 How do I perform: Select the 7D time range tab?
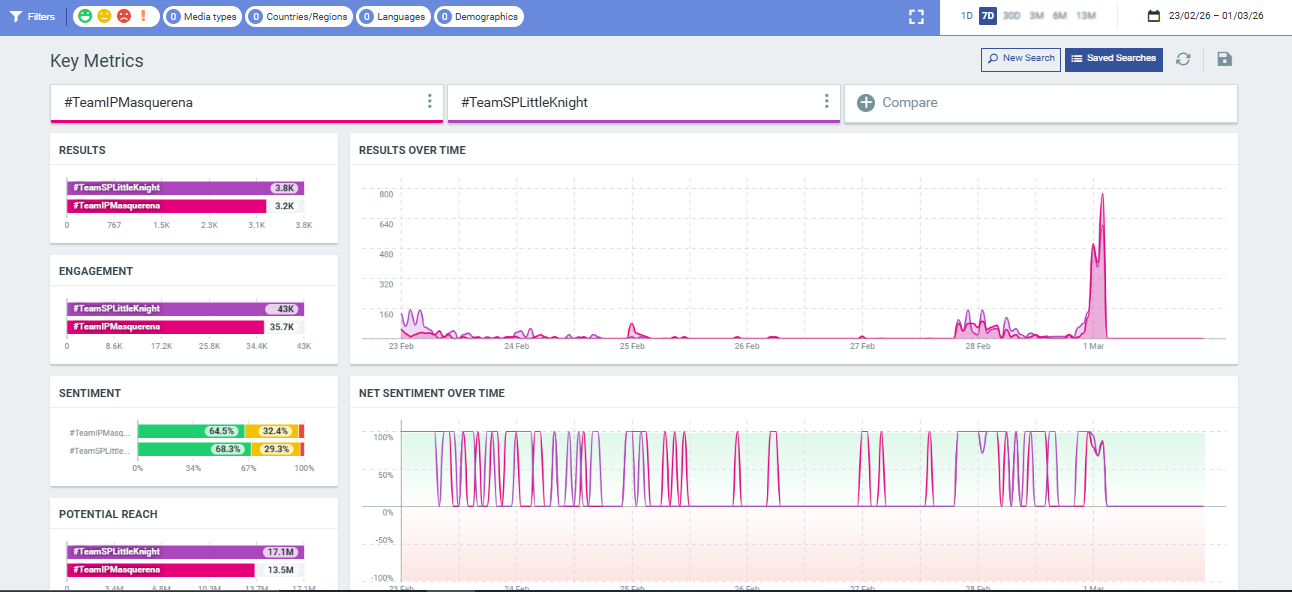[x=988, y=16]
